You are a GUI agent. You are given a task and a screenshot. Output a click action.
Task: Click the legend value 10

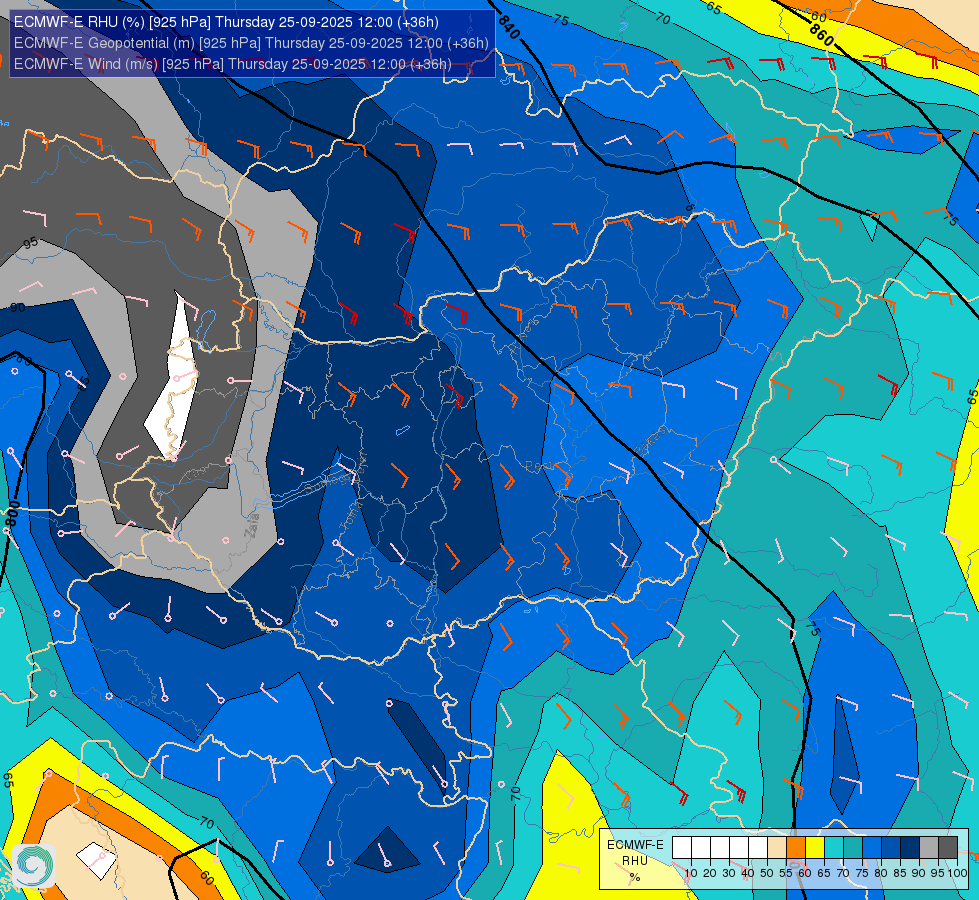[x=691, y=873]
